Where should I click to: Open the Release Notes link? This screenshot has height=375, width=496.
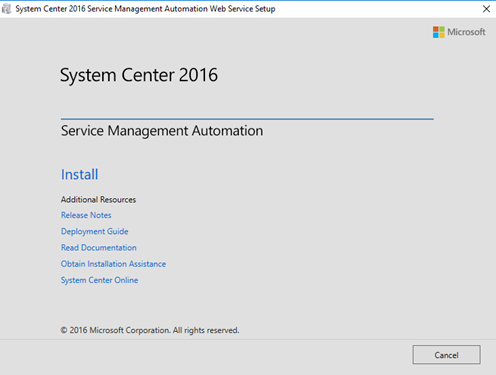pos(86,215)
